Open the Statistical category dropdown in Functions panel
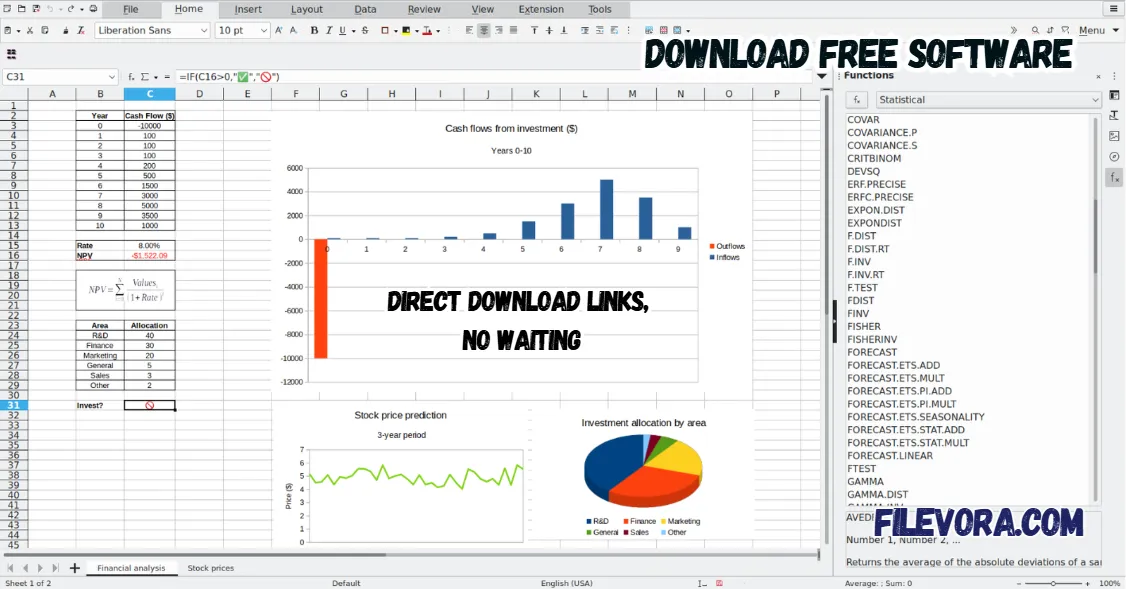The width and height of the screenshot is (1126, 589). tap(988, 99)
